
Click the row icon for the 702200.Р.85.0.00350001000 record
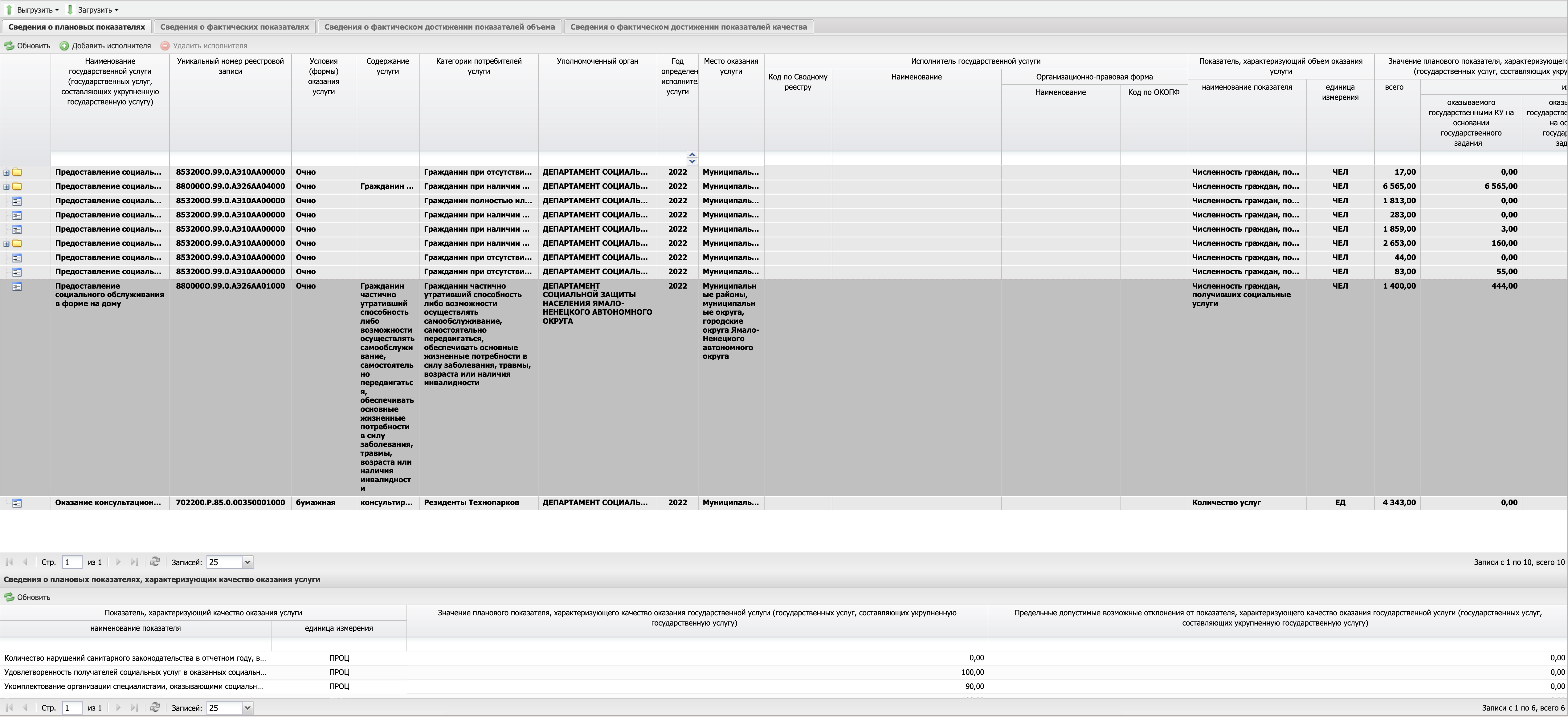17,503
